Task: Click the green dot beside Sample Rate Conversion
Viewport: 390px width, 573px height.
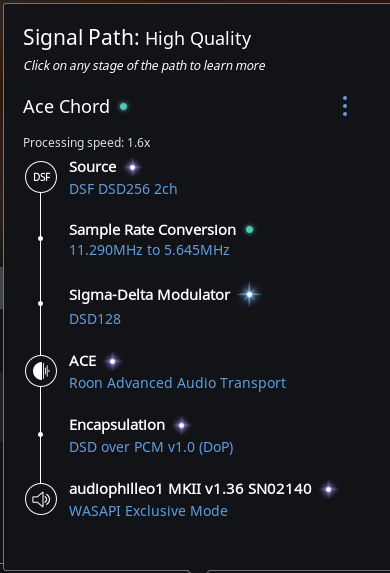Action: [250, 229]
